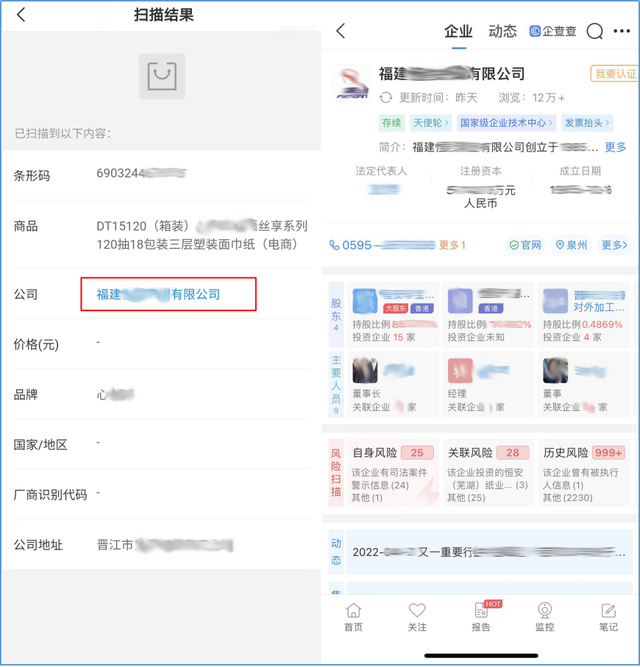
Task: Open the 历史风险 999+ card
Action: tap(583, 473)
